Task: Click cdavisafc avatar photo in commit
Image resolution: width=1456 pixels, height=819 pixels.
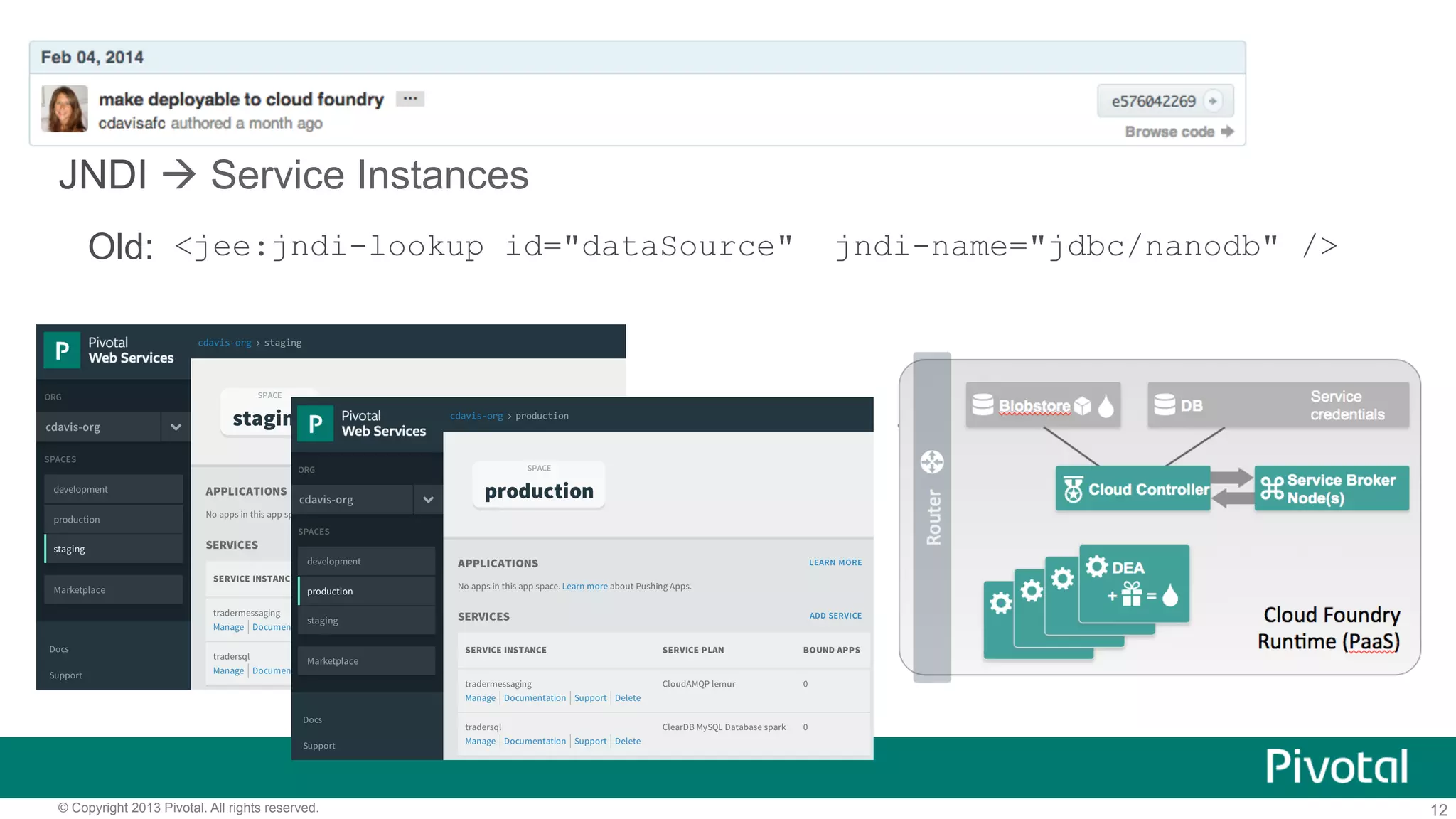Action: pyautogui.click(x=64, y=108)
